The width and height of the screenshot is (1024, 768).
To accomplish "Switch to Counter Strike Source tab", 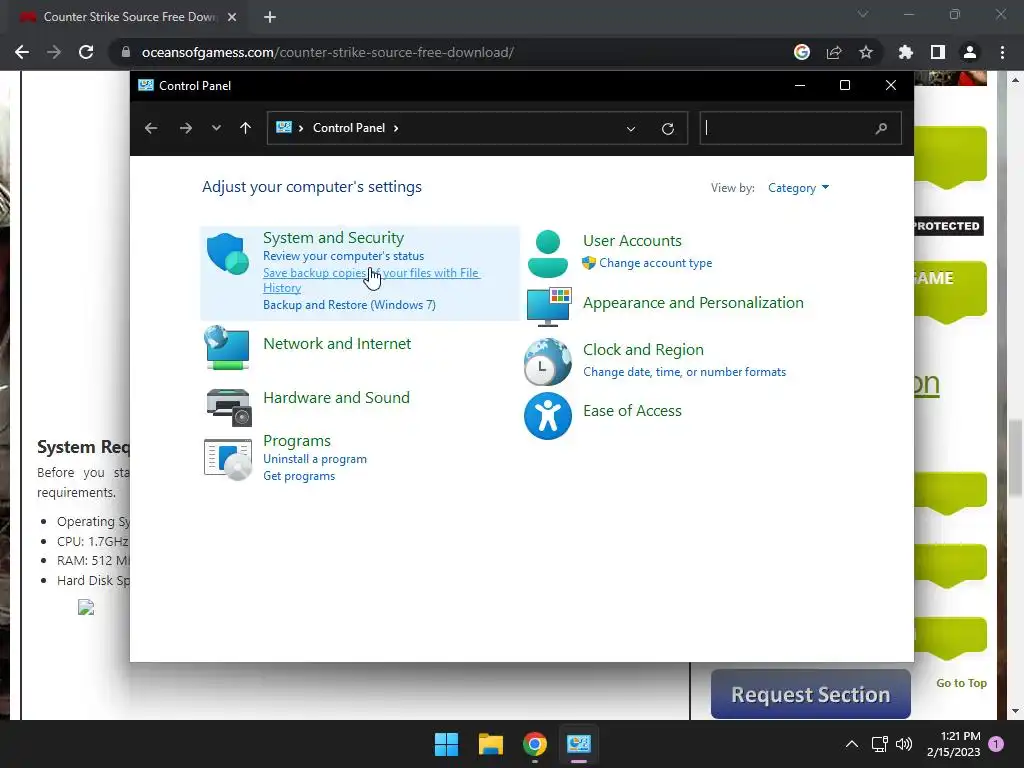I will coord(129,17).
